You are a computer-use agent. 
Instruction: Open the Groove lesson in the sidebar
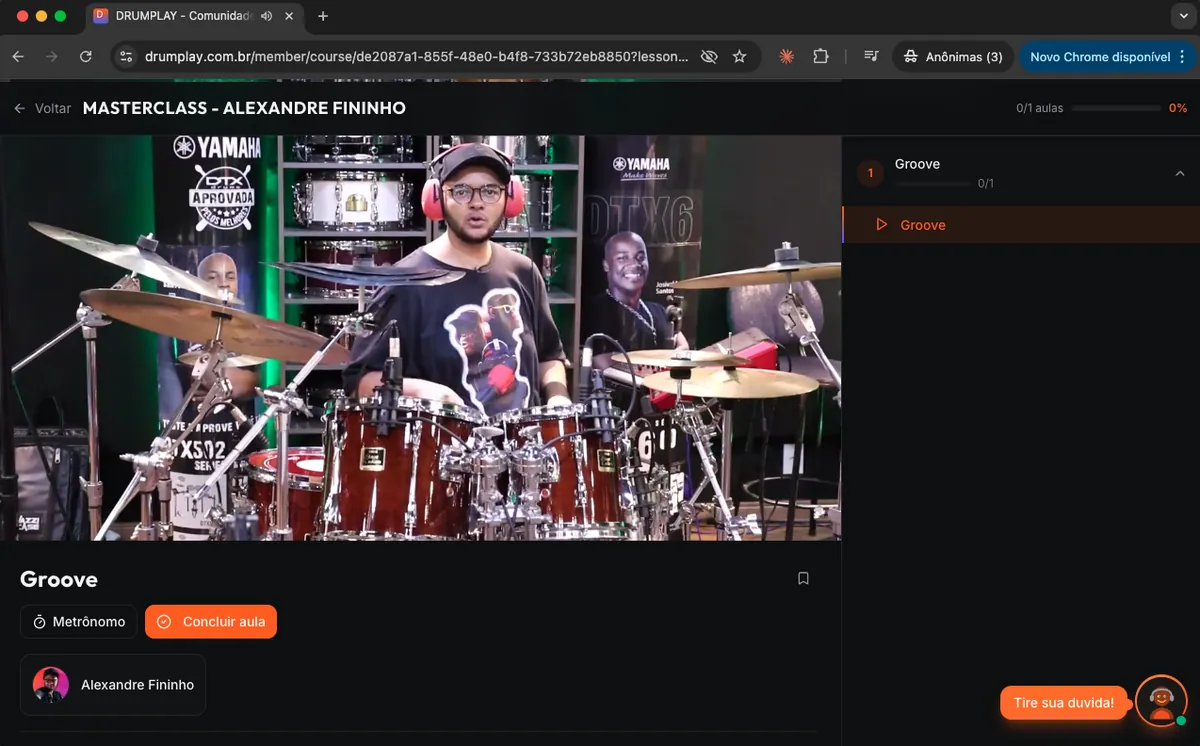pyautogui.click(x=1021, y=225)
